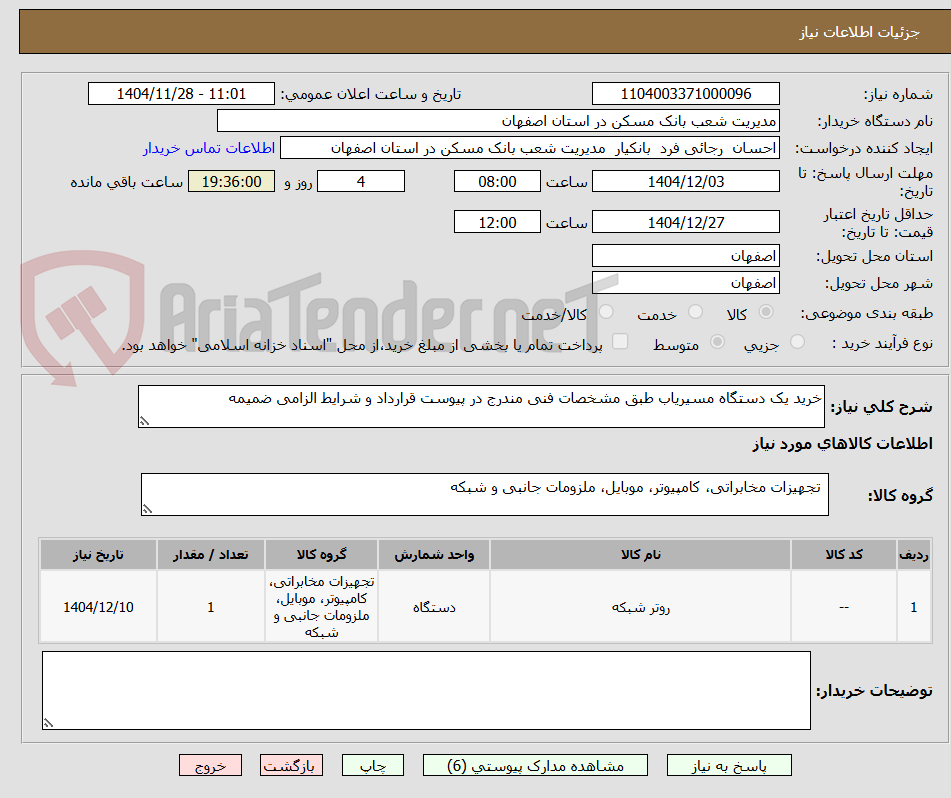The height and width of the screenshot is (798, 951).
Task: Click the need date cell 1404/12/10
Action: point(98,606)
